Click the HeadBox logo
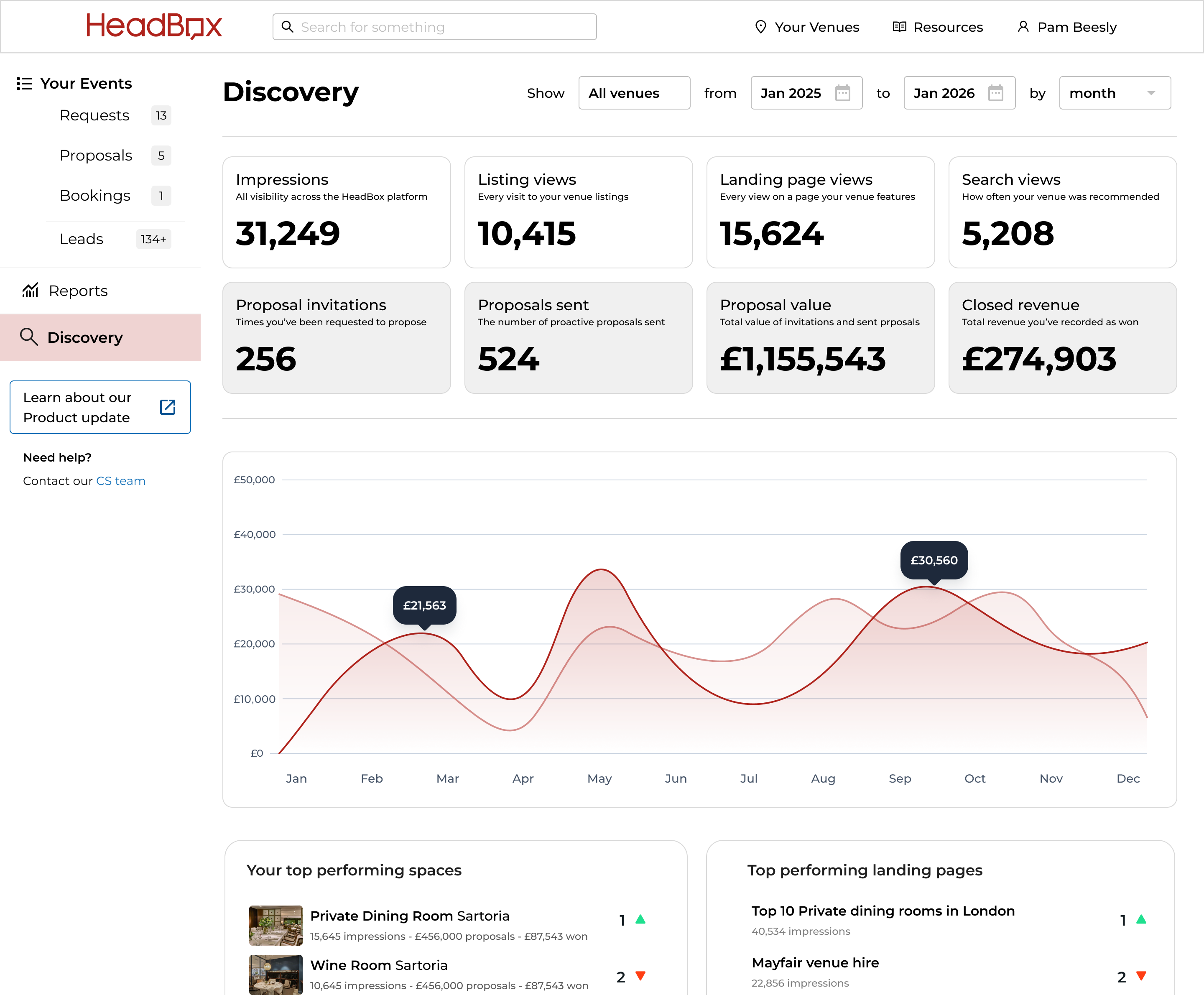Viewport: 1204px width, 995px height. click(x=153, y=26)
